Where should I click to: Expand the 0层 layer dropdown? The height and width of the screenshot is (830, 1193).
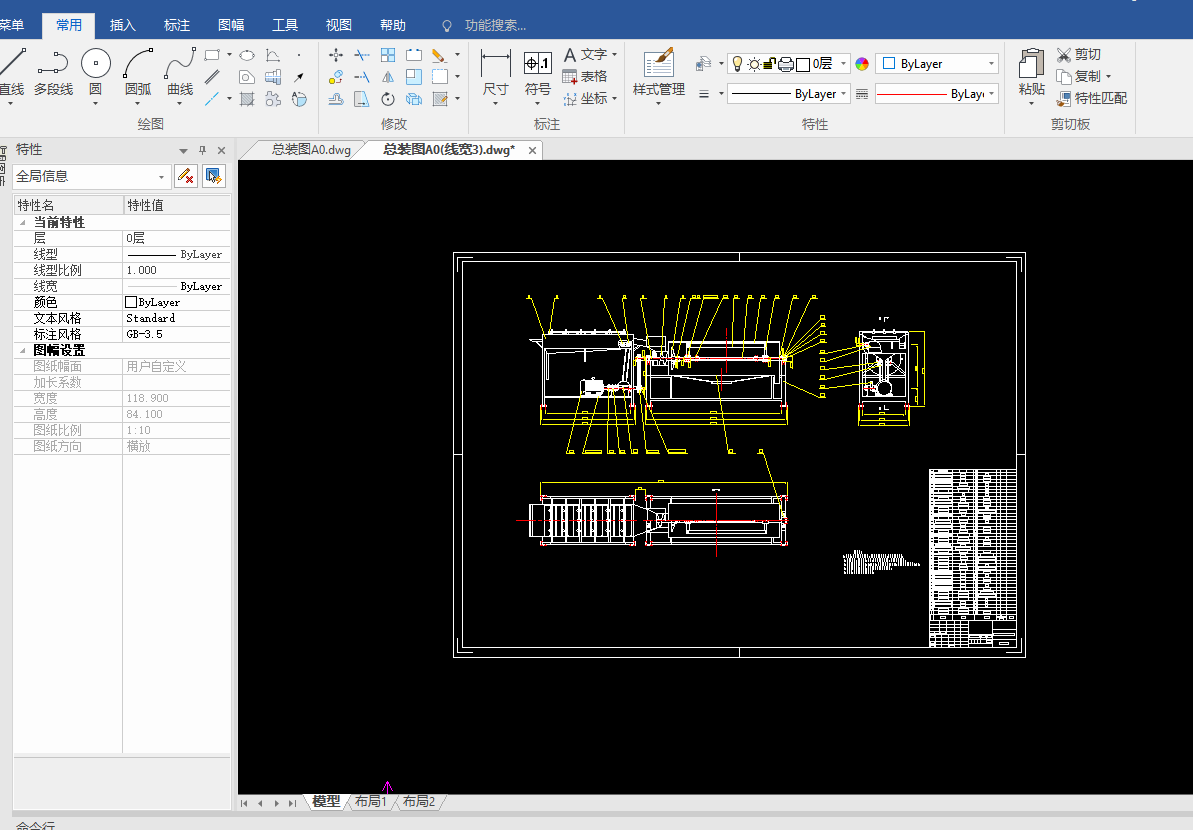coord(843,64)
